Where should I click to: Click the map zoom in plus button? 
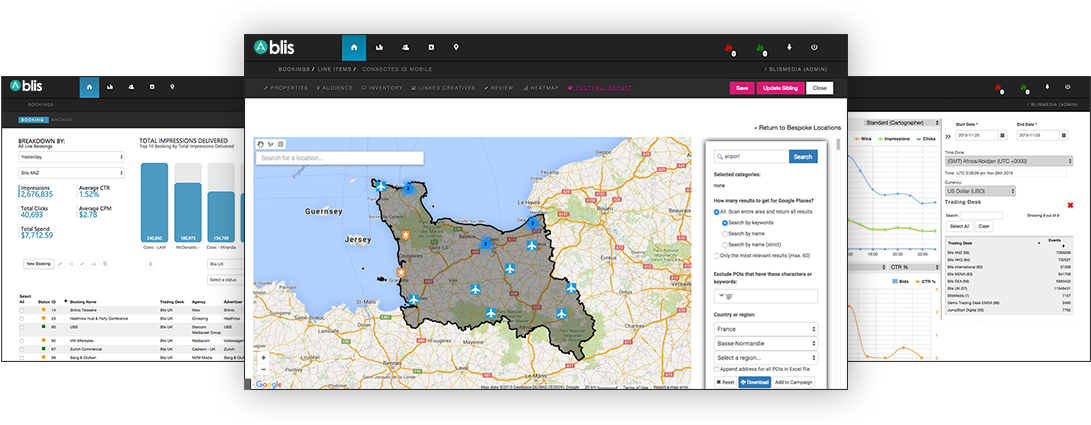coord(263,357)
